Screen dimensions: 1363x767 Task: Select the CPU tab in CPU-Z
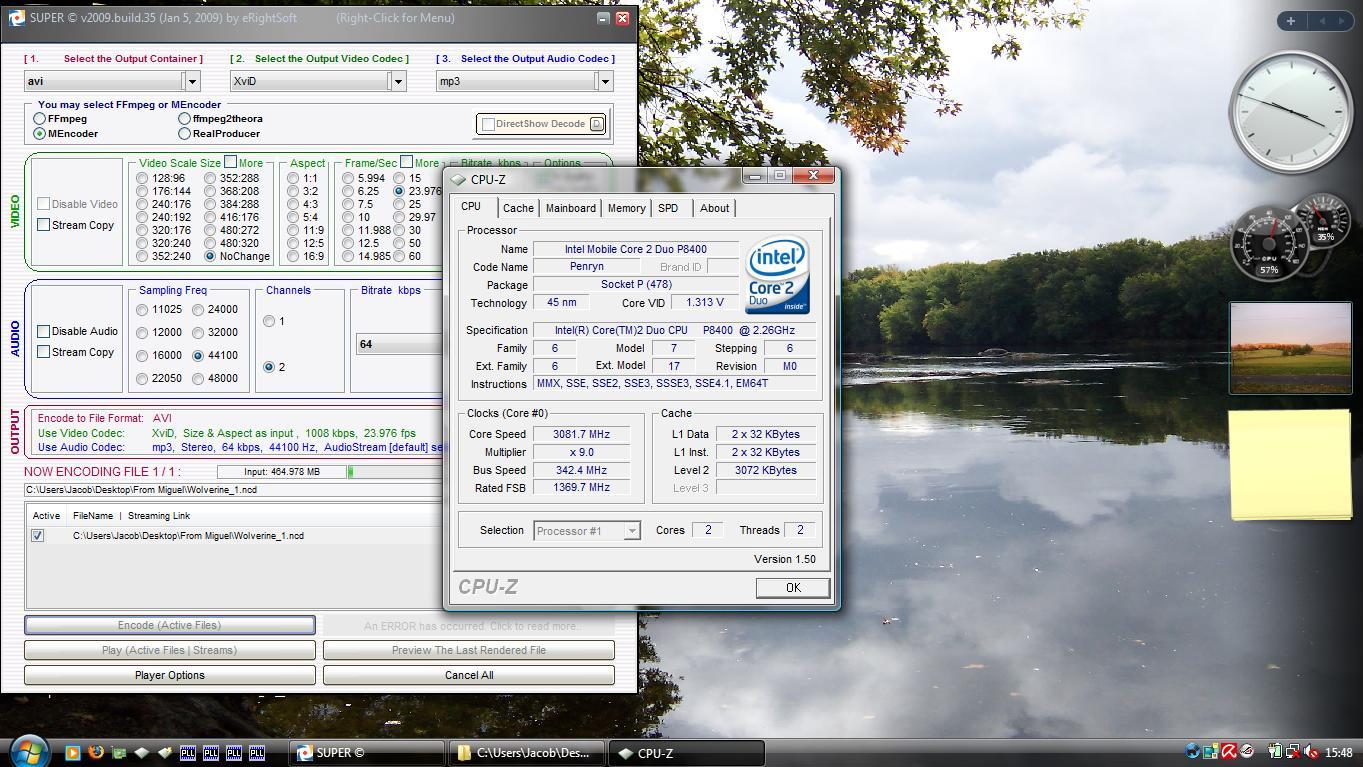point(471,206)
